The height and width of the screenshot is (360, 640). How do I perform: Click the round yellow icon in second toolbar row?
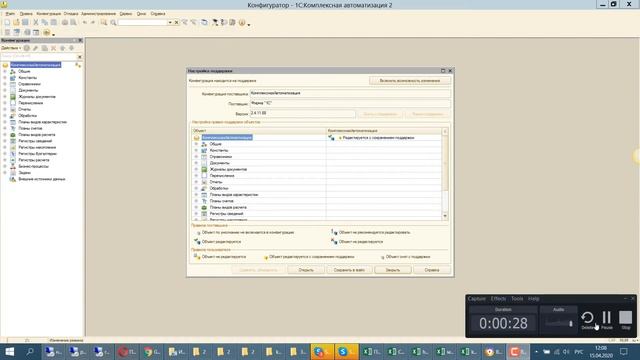[x=47, y=32]
